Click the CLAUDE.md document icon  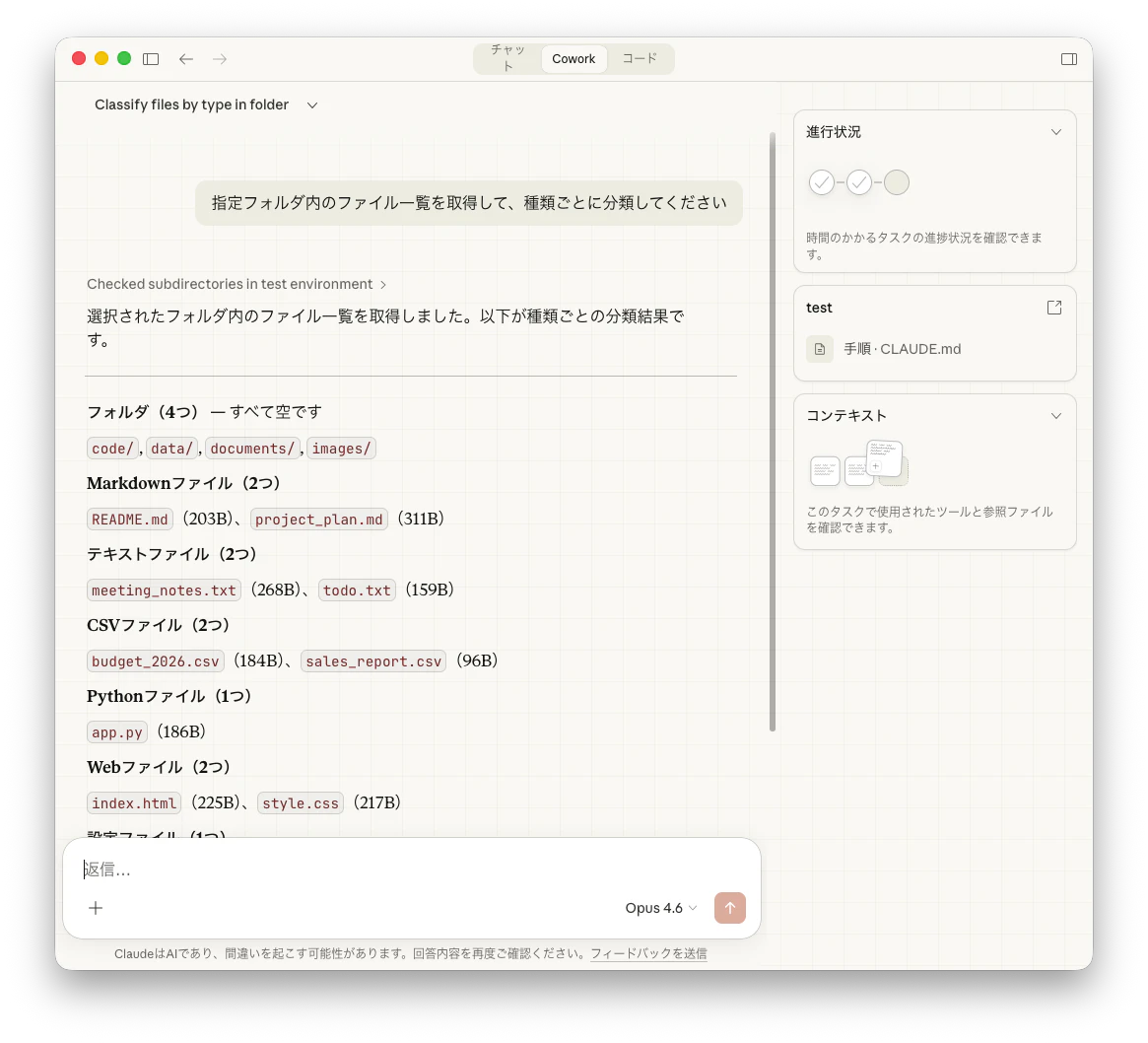(820, 349)
